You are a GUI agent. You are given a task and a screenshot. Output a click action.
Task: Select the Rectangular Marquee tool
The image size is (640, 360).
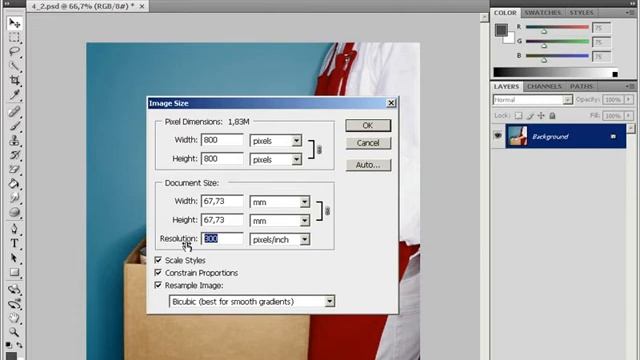[14, 38]
